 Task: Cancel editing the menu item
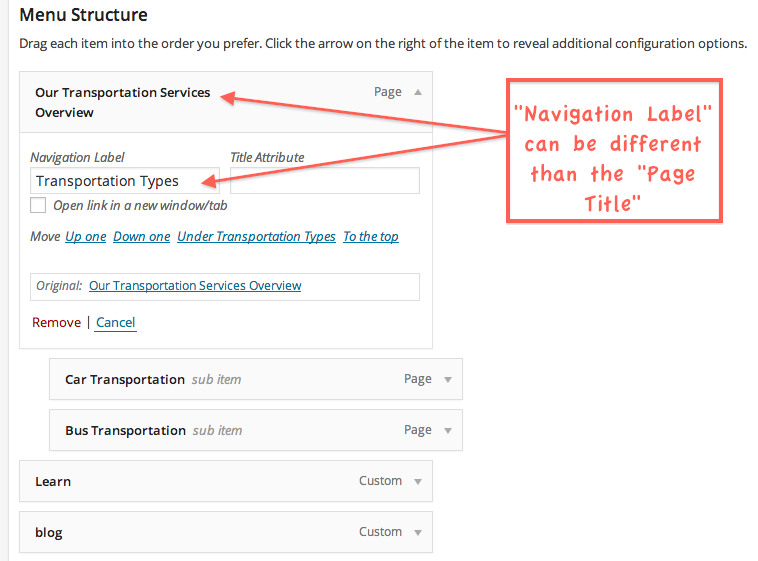116,322
